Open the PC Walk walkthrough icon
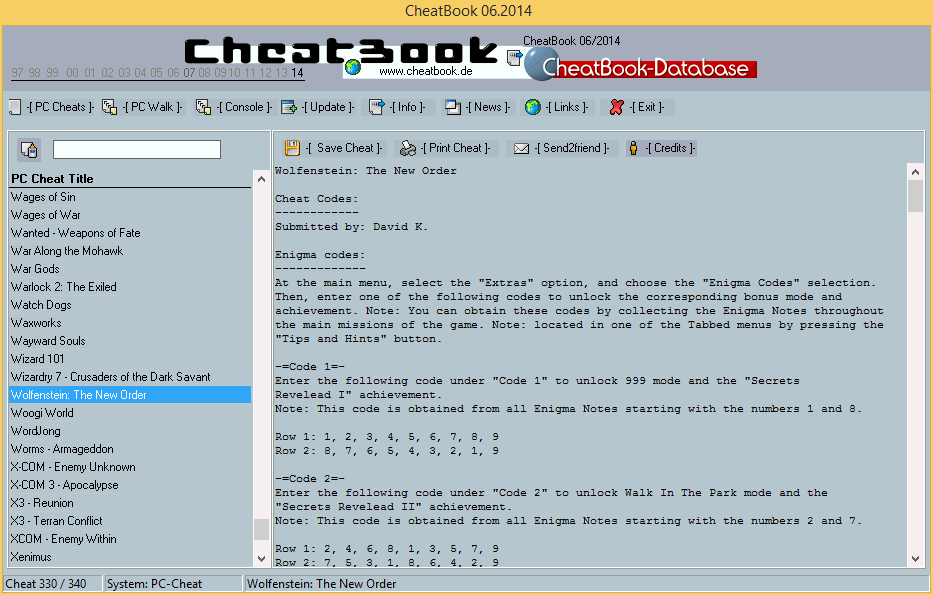This screenshot has height=595, width=933. [x=109, y=107]
